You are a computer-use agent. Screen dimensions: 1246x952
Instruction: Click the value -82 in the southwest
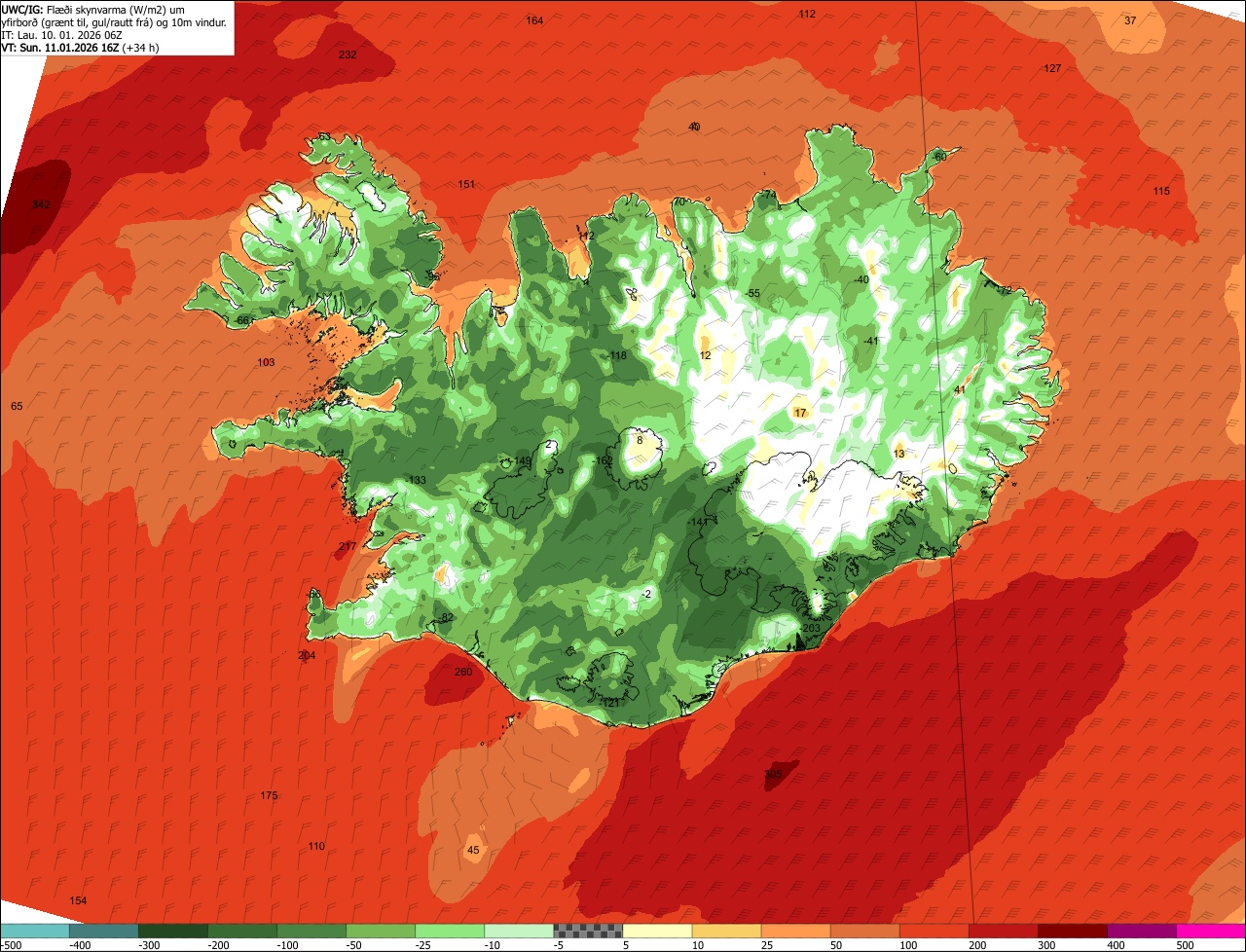point(446,617)
